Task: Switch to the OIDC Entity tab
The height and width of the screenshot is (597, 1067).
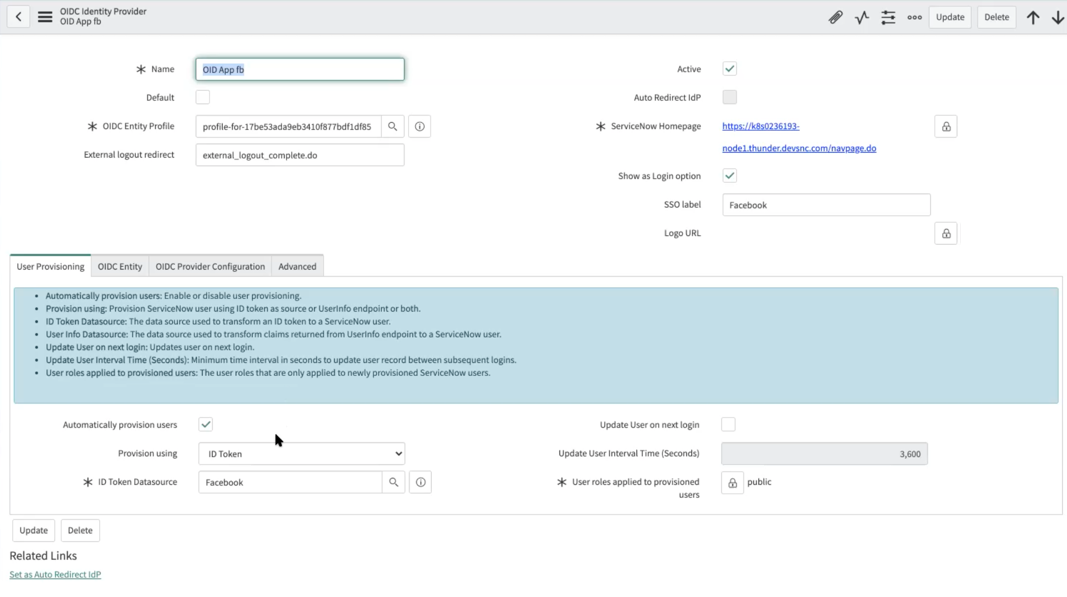Action: point(120,266)
